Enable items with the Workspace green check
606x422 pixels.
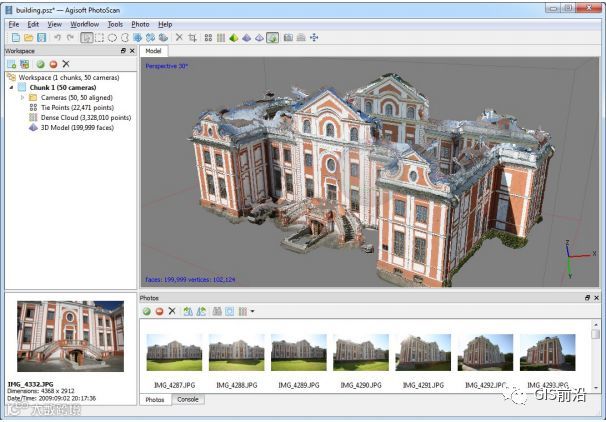click(41, 64)
